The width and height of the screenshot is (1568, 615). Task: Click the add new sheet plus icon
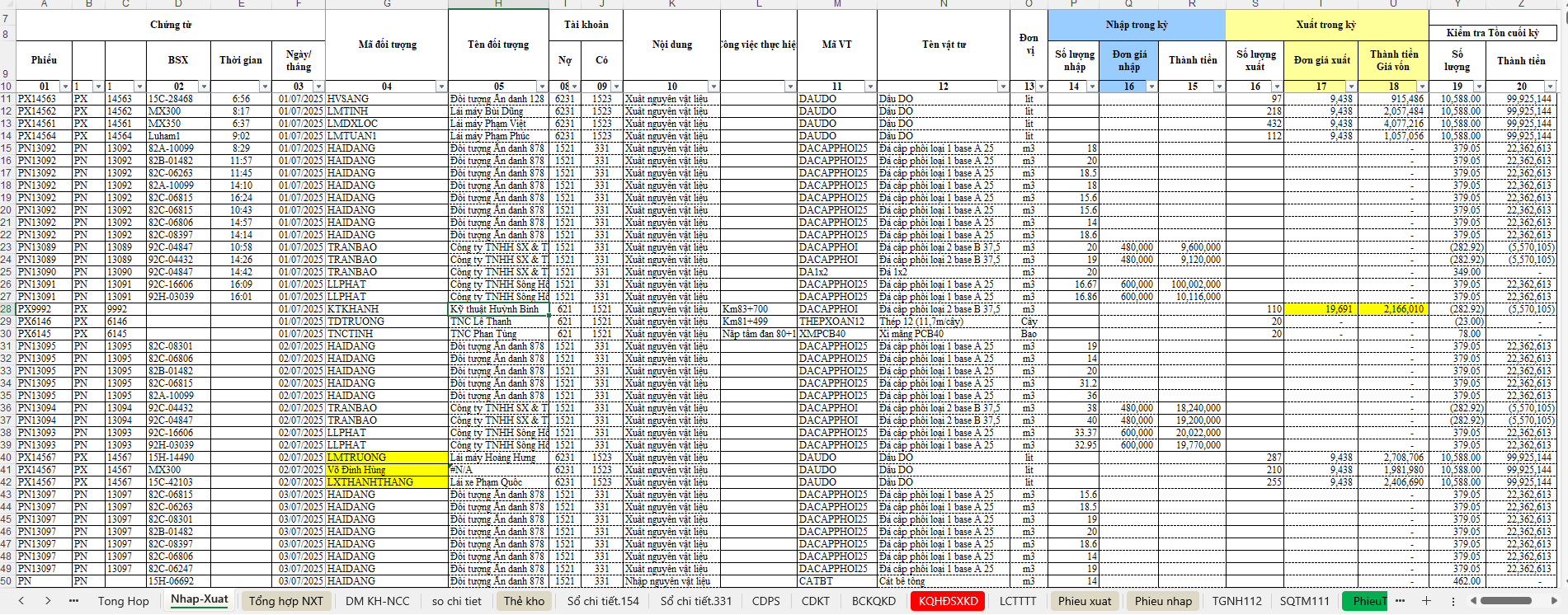pos(1426,601)
